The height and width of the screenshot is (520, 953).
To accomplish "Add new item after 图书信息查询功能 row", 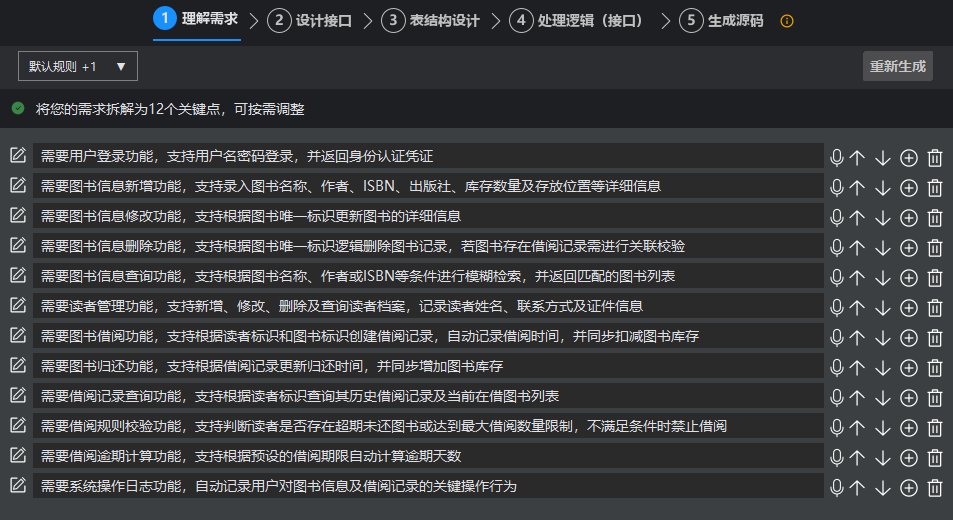I will 909,277.
